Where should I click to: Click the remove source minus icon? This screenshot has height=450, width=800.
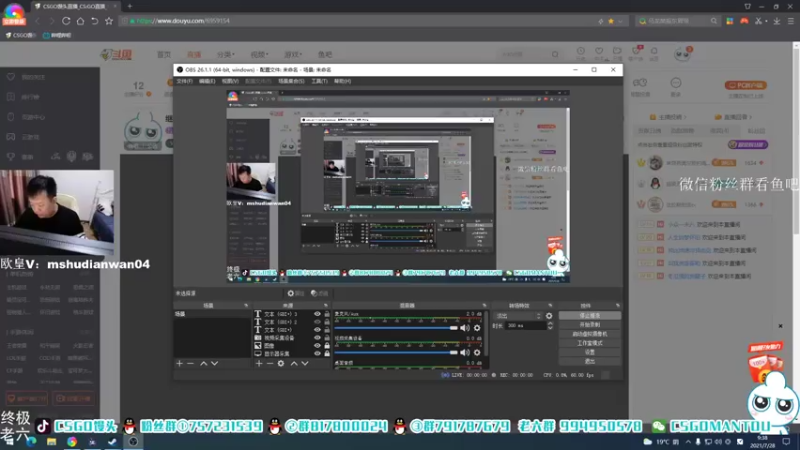click(270, 363)
